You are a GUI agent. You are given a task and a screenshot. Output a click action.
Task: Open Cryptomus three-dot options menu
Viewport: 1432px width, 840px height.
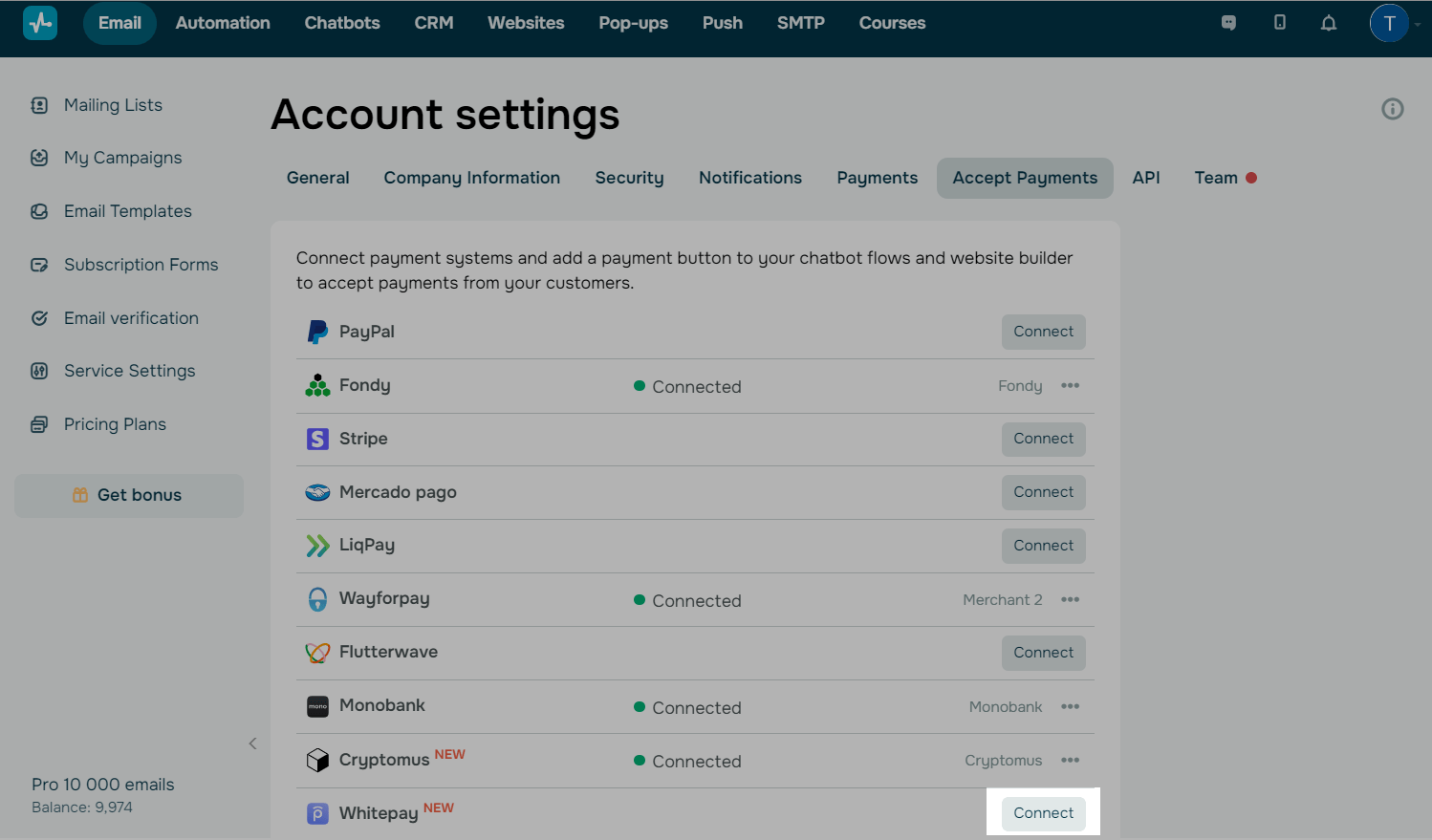(1070, 761)
